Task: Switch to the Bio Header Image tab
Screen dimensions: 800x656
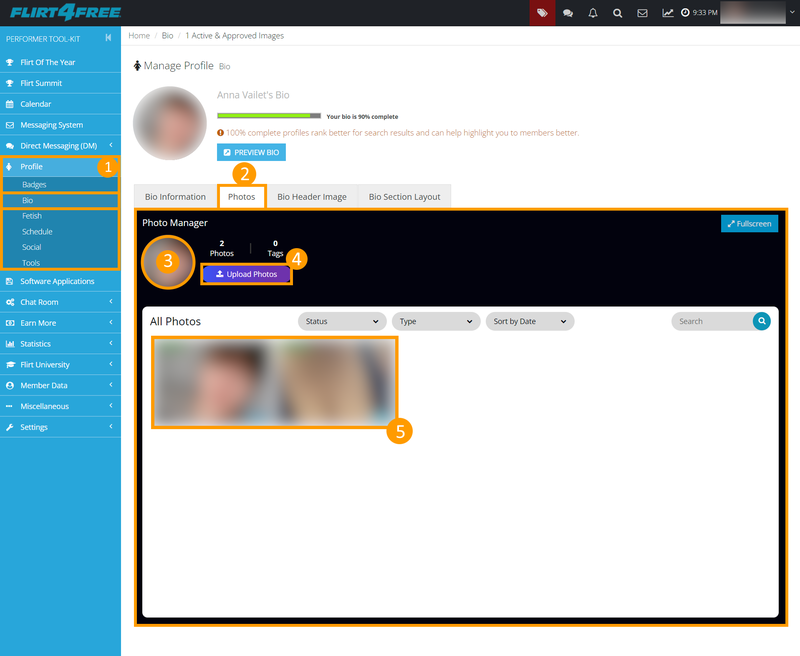Action: point(311,196)
